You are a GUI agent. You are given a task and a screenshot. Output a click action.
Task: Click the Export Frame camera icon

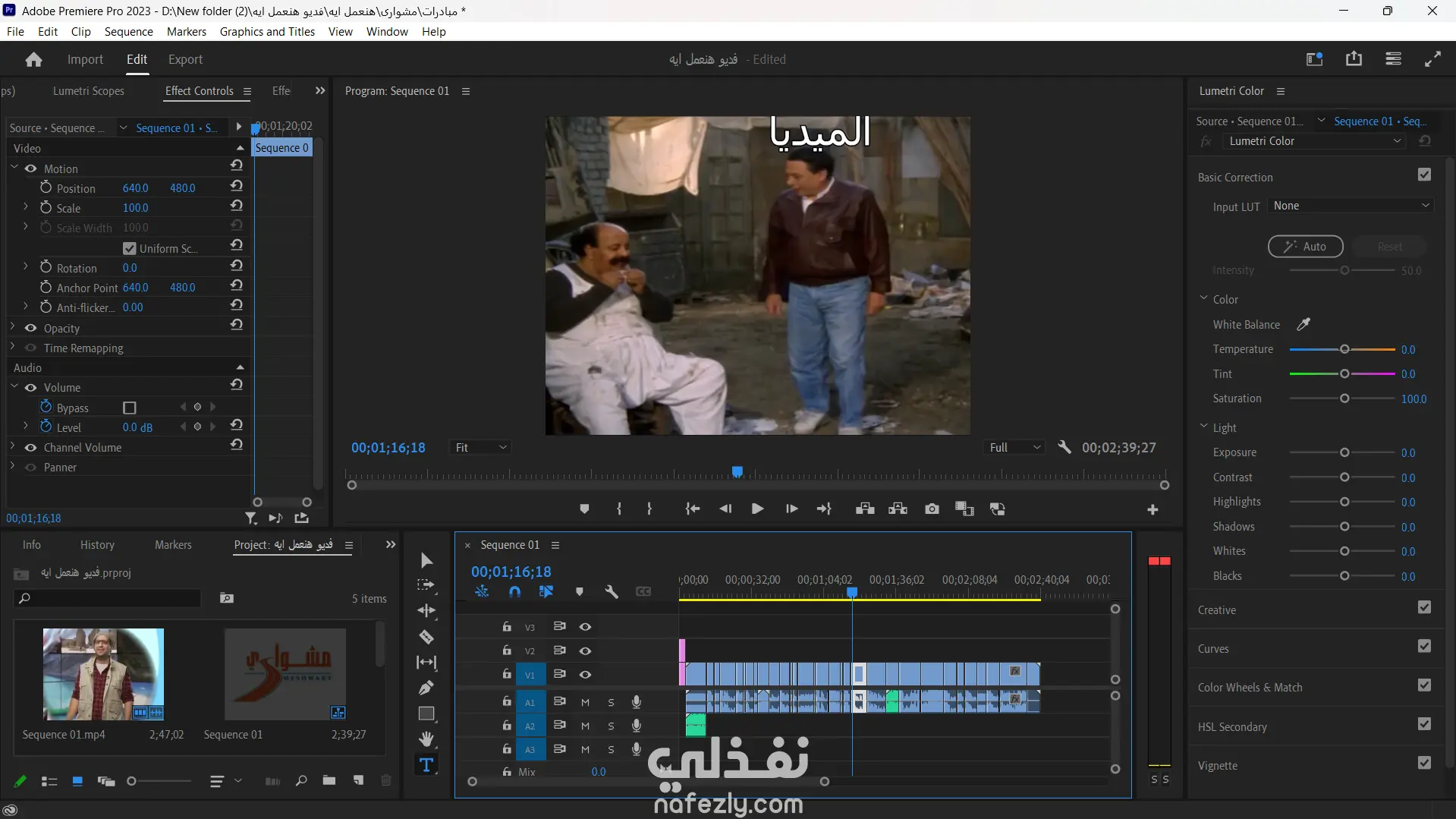(932, 509)
